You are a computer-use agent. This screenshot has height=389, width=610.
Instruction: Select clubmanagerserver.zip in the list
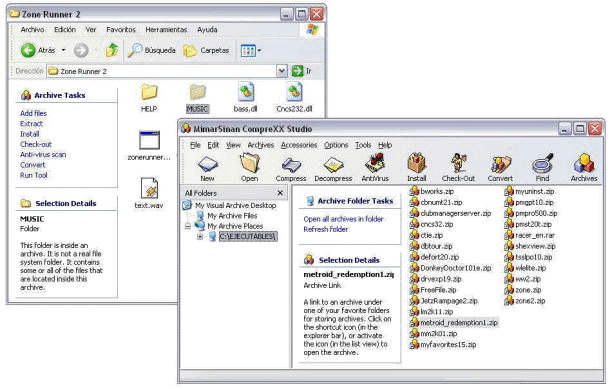pos(451,213)
